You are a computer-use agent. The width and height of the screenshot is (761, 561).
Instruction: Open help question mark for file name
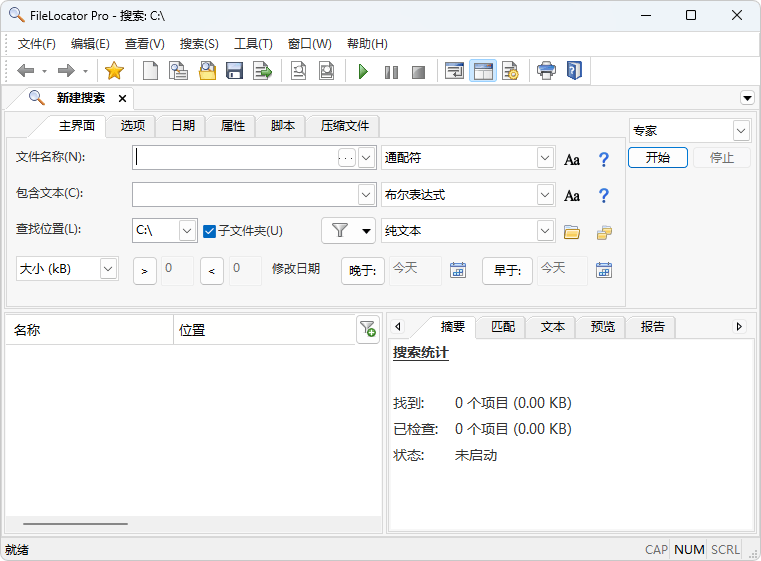(603, 159)
